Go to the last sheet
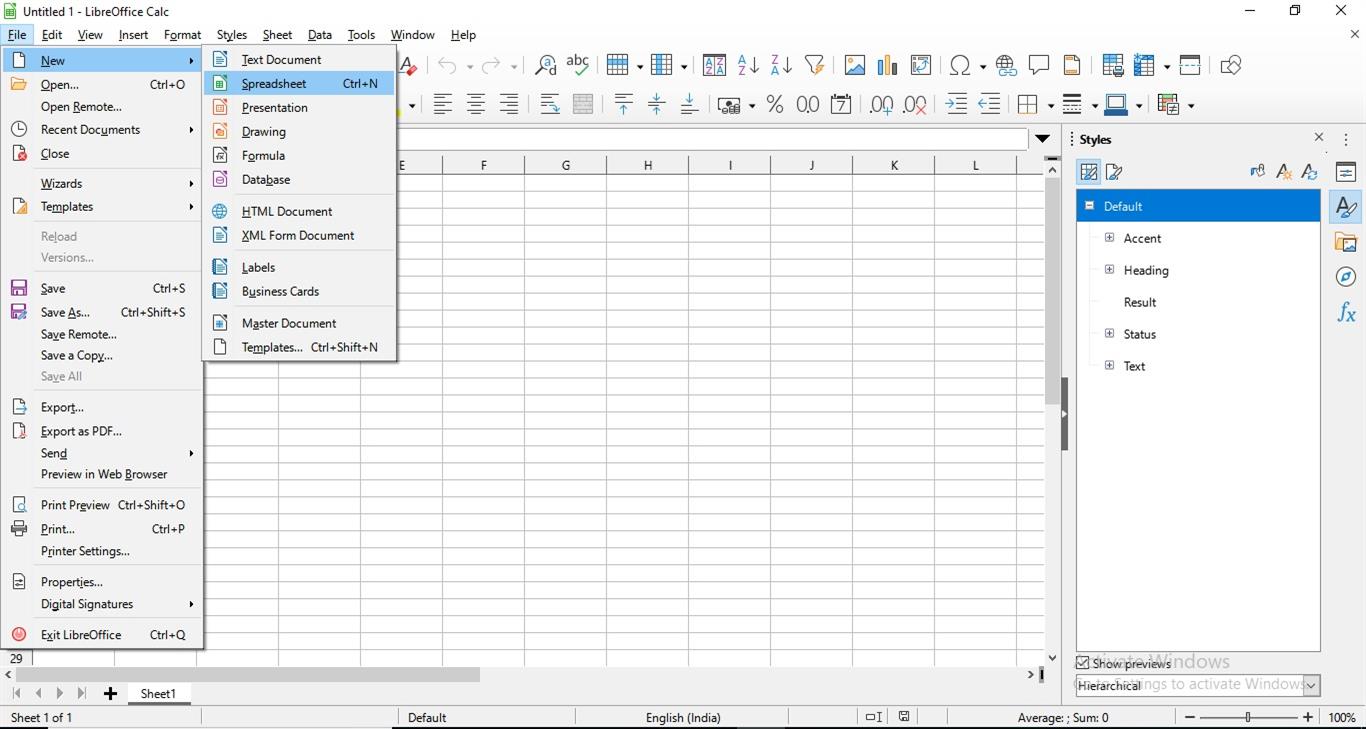Image resolution: width=1366 pixels, height=729 pixels. tap(82, 694)
